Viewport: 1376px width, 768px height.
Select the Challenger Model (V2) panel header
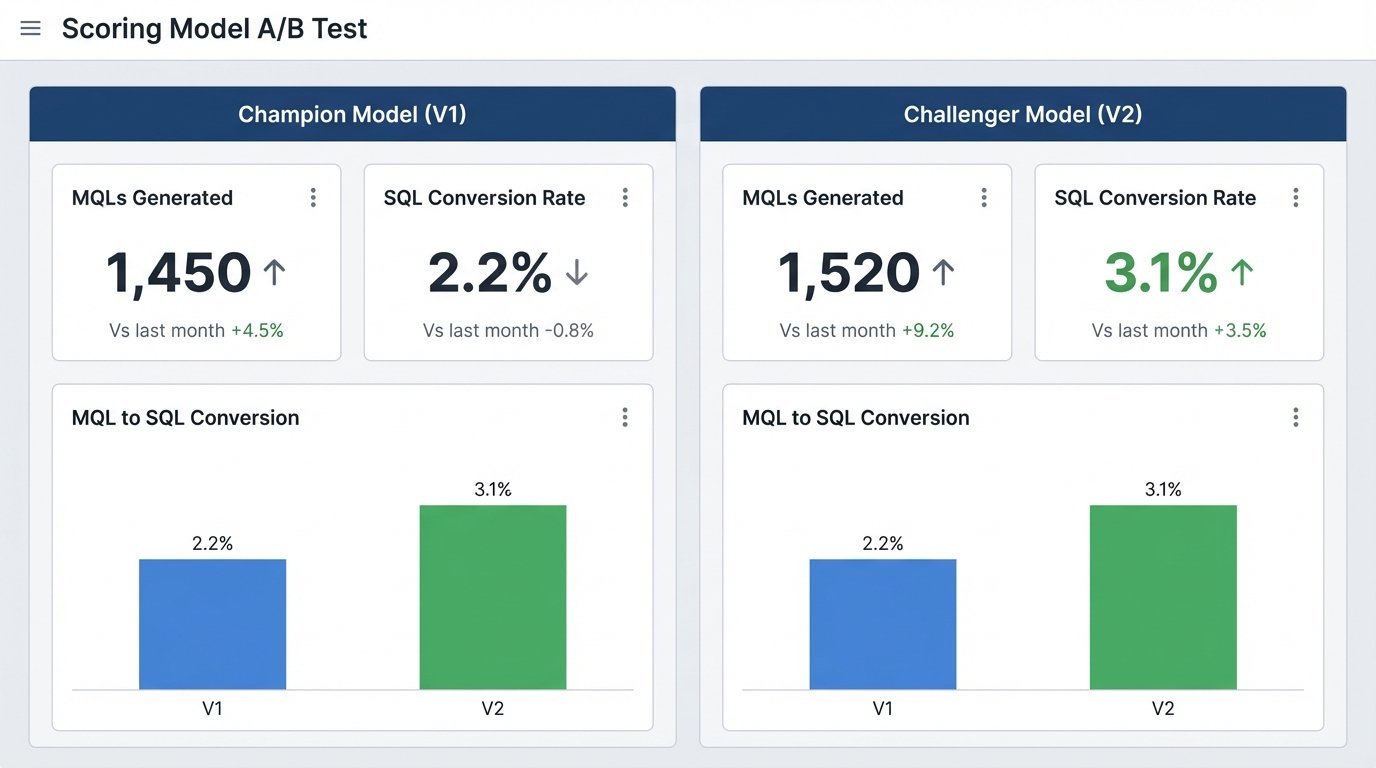coord(1022,113)
